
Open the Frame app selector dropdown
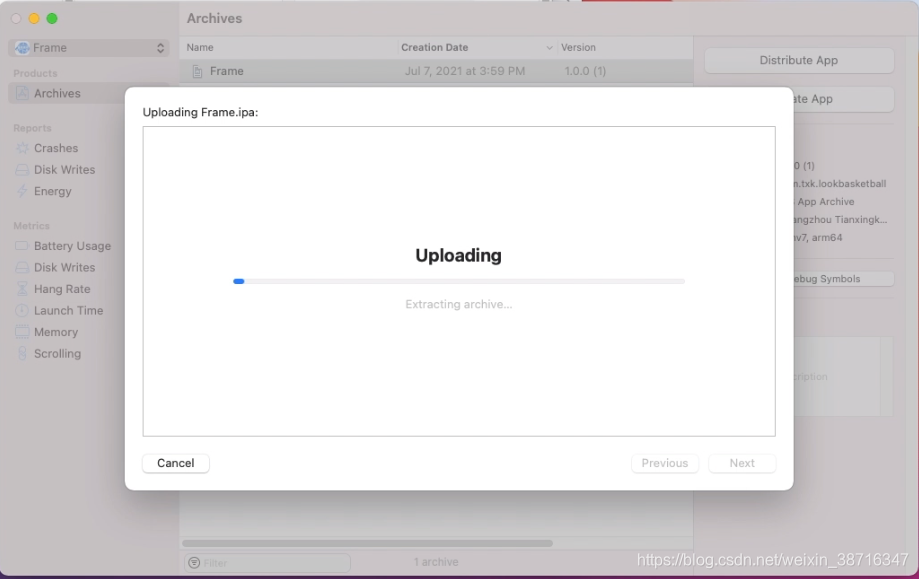pos(89,48)
